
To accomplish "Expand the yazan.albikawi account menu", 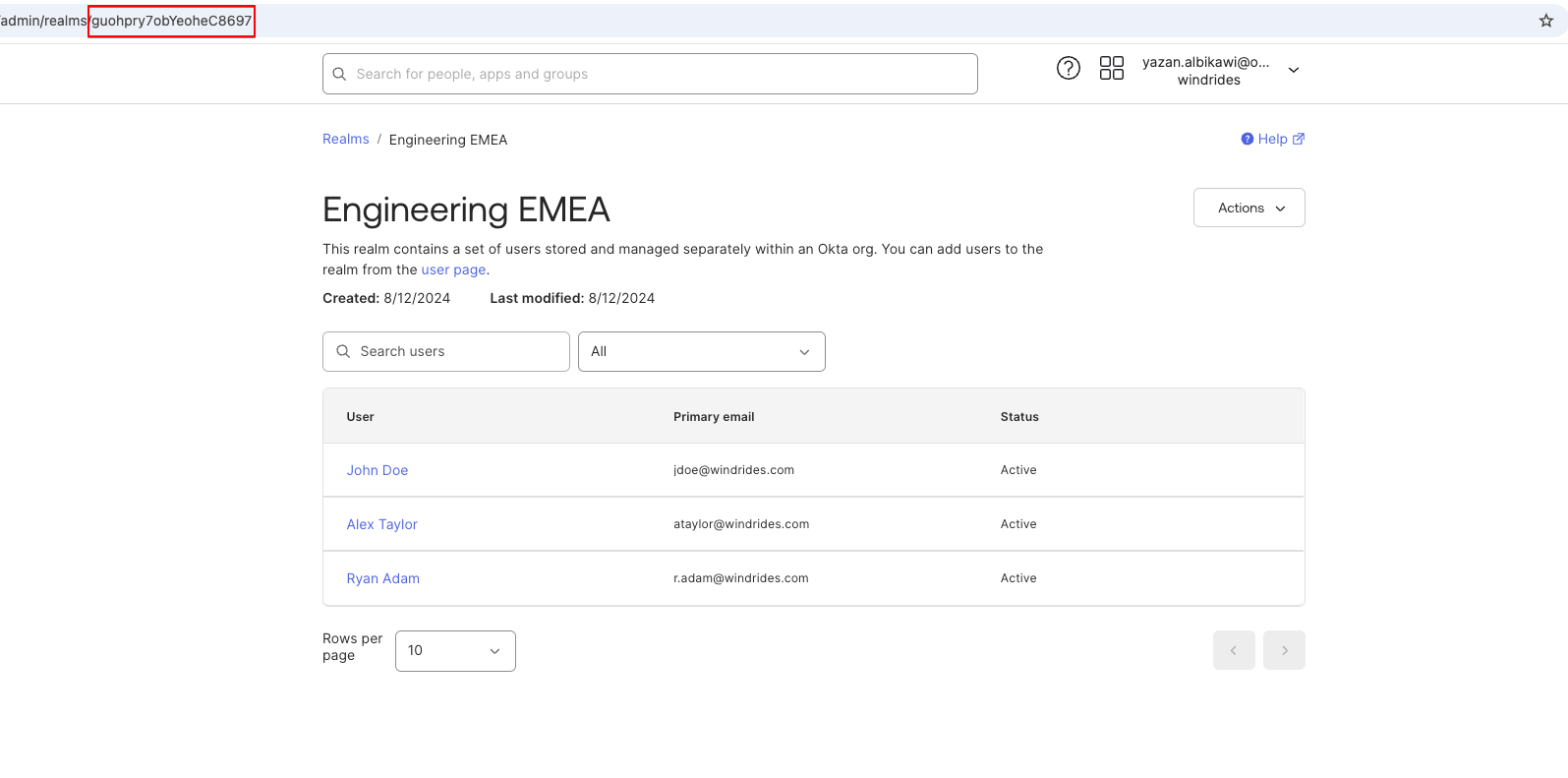I will point(1294,70).
